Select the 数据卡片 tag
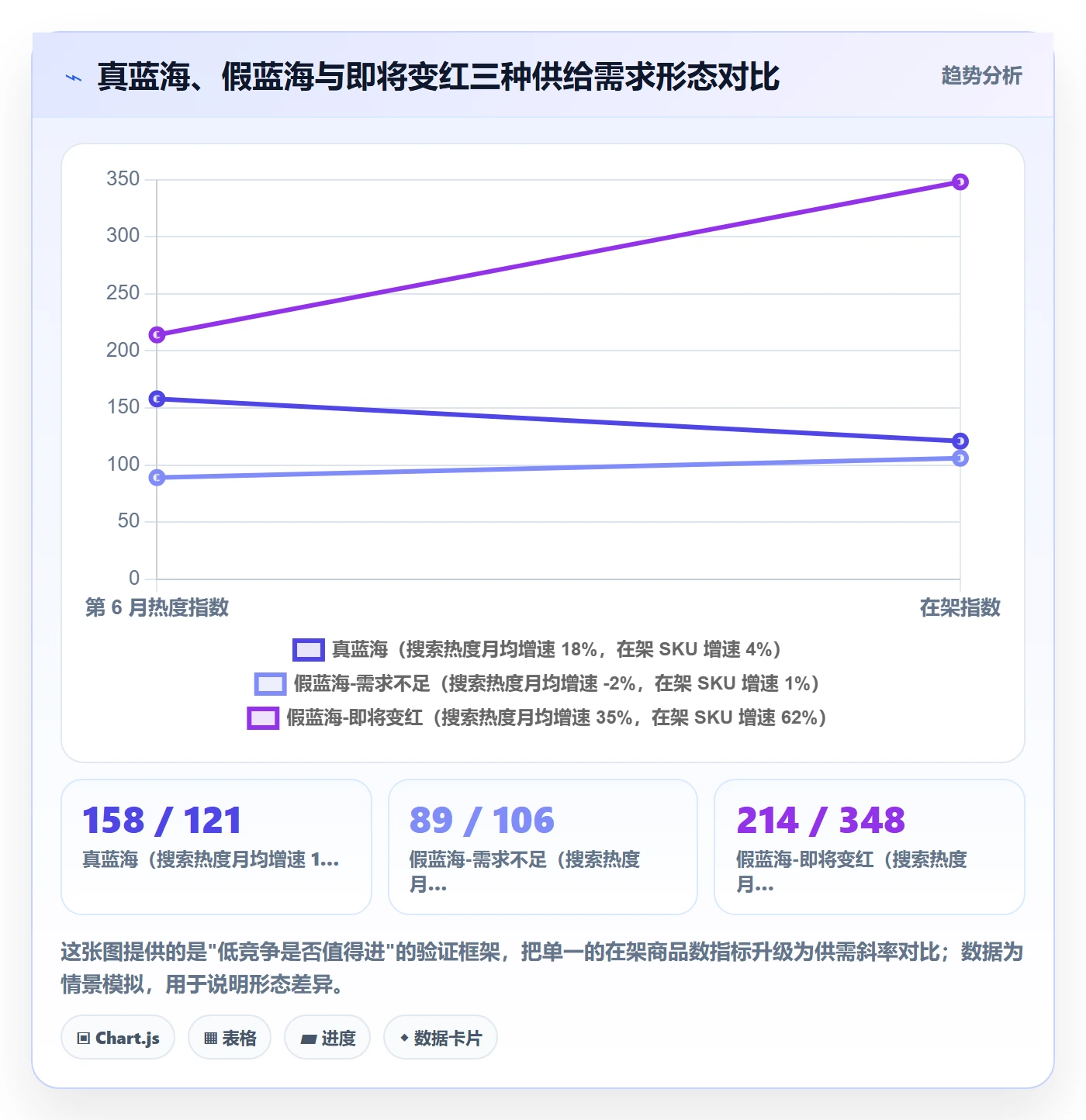Image resolution: width=1086 pixels, height=1120 pixels. [x=441, y=1038]
